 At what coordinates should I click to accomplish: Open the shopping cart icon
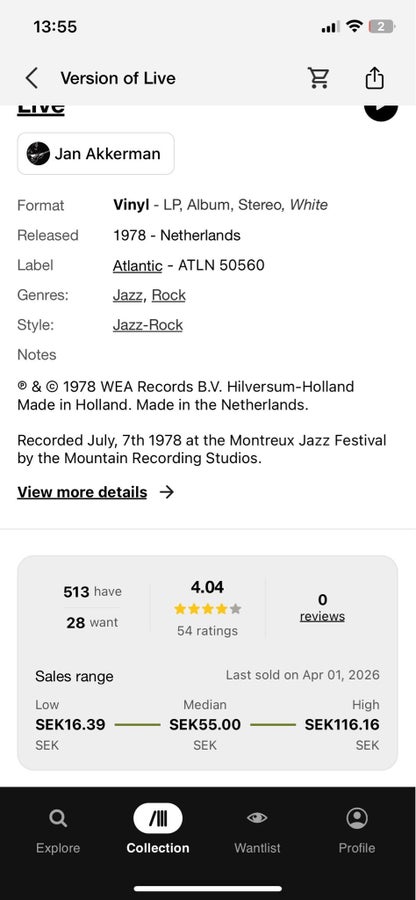pos(318,77)
